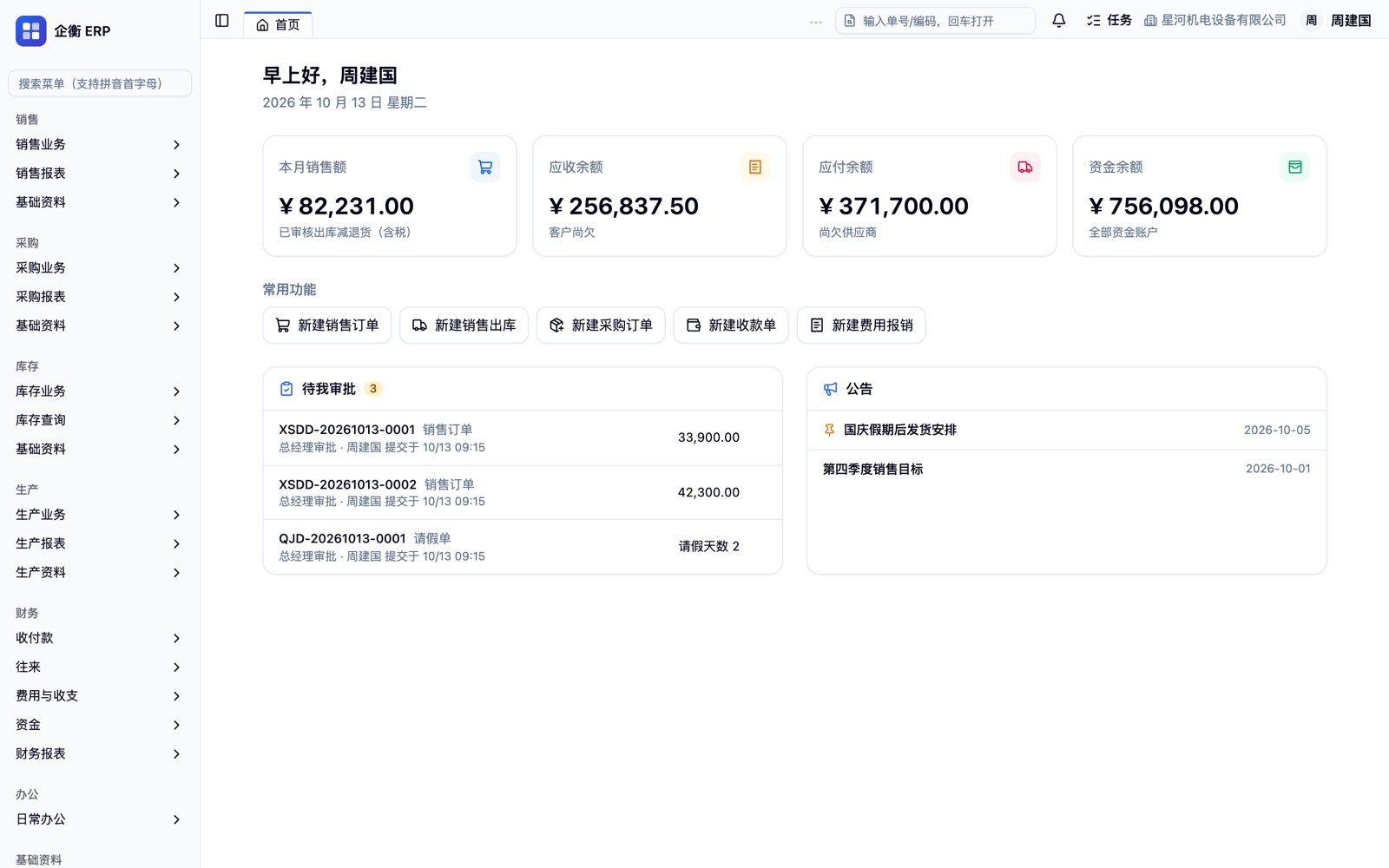Click the megaphone icon beside 公告

[831, 389]
